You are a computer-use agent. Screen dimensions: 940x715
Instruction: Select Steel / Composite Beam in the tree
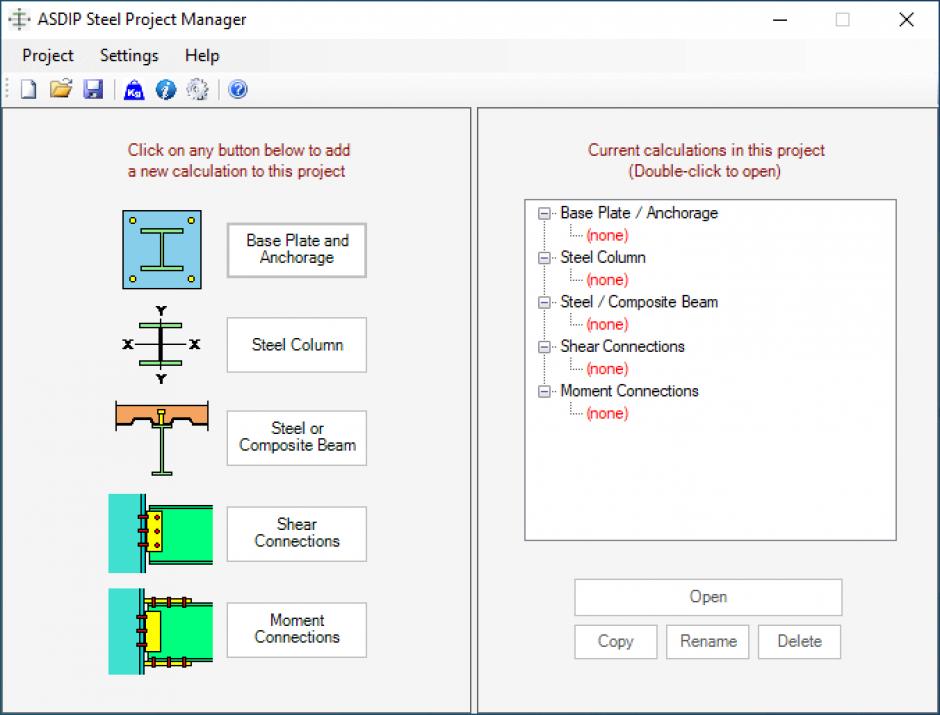639,302
